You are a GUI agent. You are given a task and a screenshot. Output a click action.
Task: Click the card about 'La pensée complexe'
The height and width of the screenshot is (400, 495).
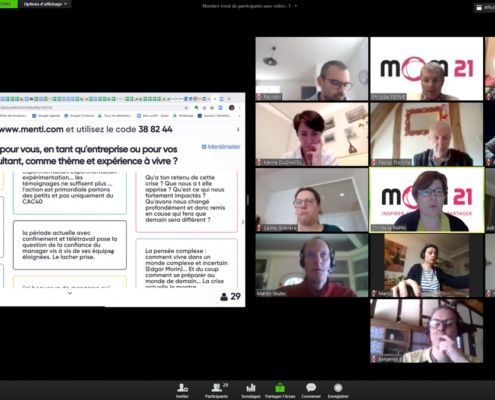click(187, 263)
